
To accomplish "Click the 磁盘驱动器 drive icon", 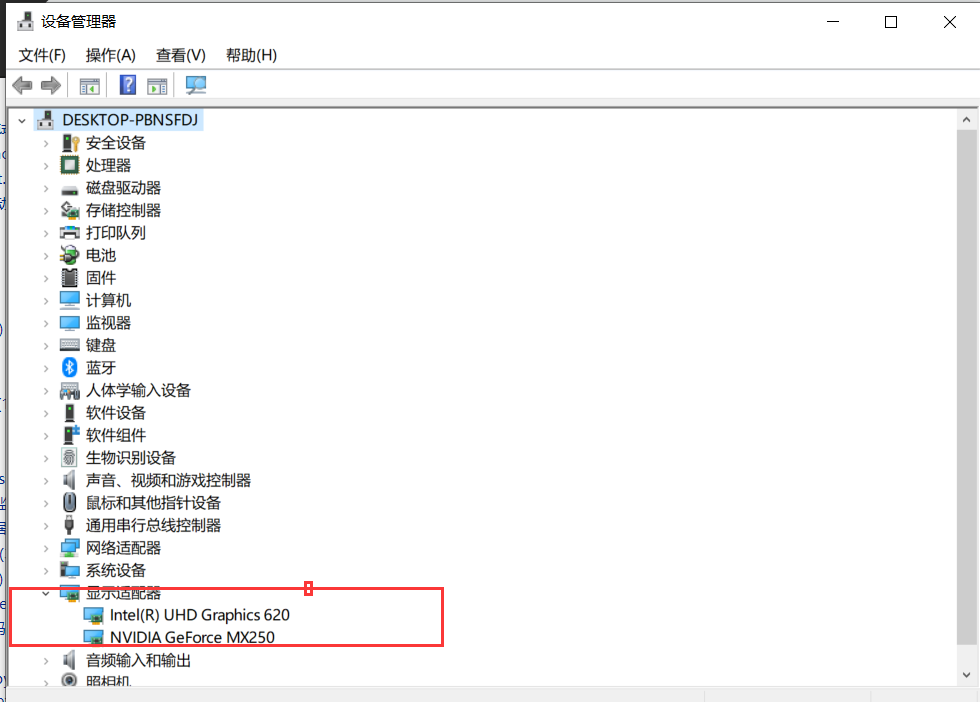I will (69, 189).
